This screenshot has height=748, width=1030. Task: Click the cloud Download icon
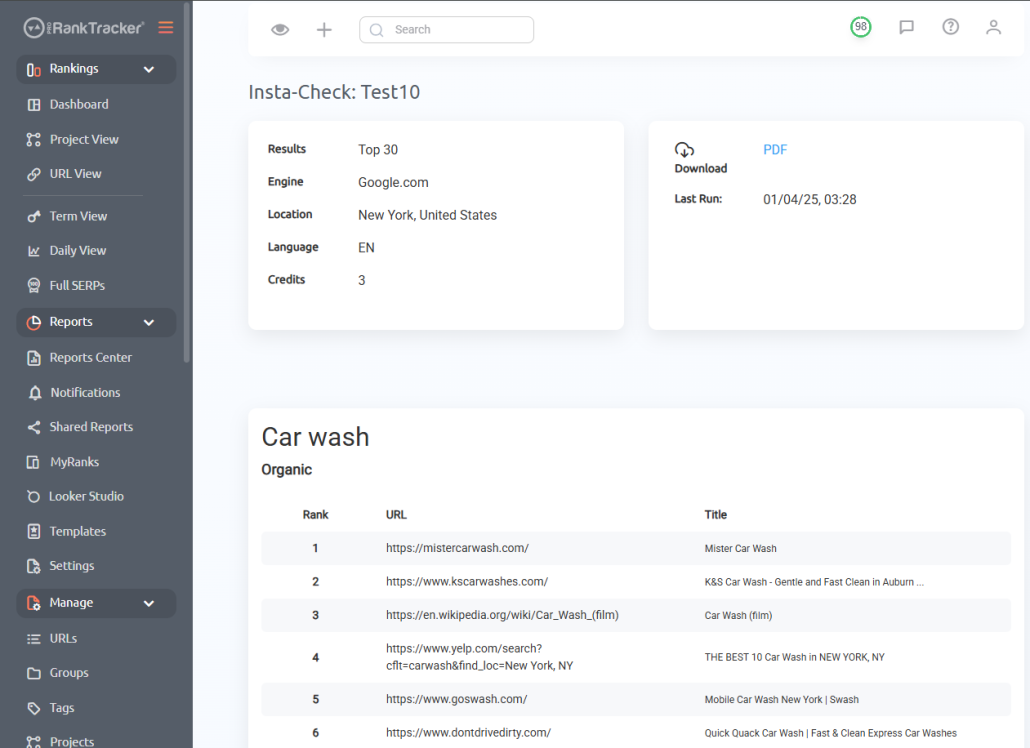[684, 150]
